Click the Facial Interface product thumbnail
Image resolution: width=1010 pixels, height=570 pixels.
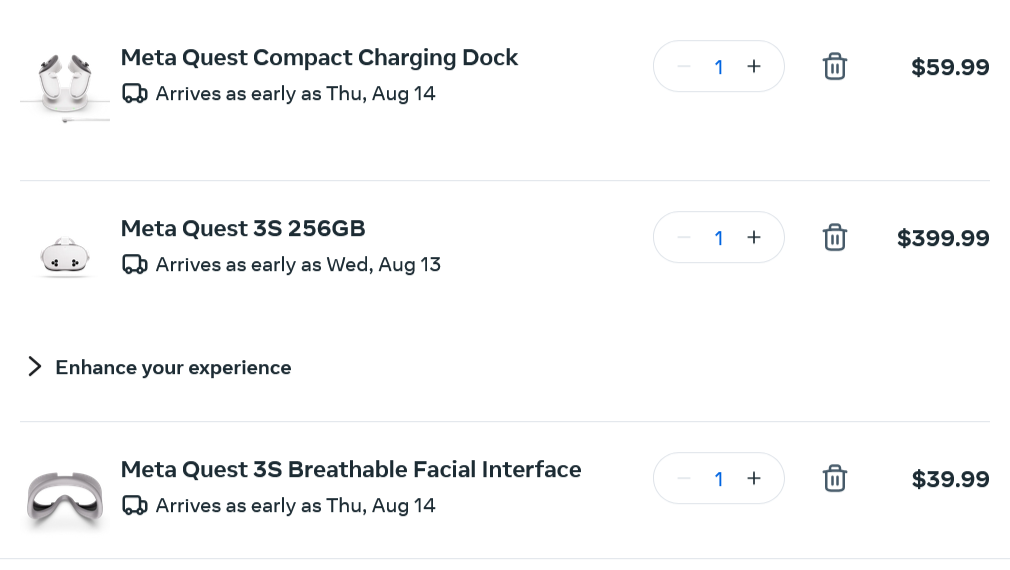pos(65,495)
